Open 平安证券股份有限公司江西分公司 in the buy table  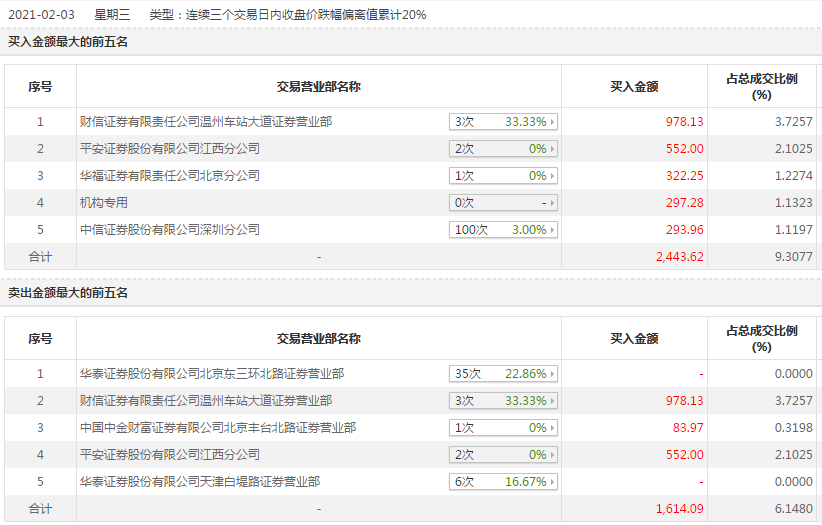(x=170, y=149)
